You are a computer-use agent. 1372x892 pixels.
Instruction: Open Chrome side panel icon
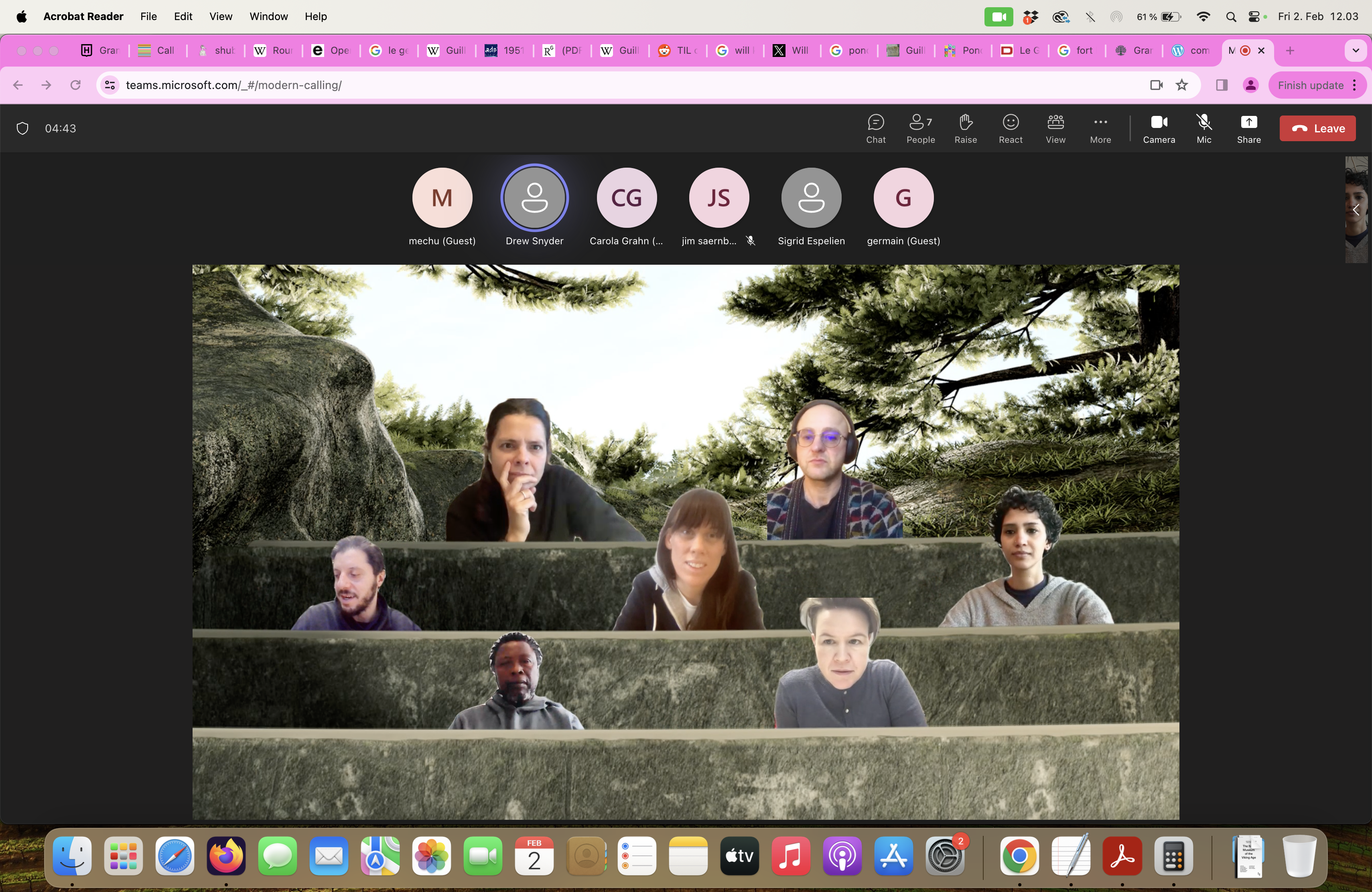point(1222,85)
